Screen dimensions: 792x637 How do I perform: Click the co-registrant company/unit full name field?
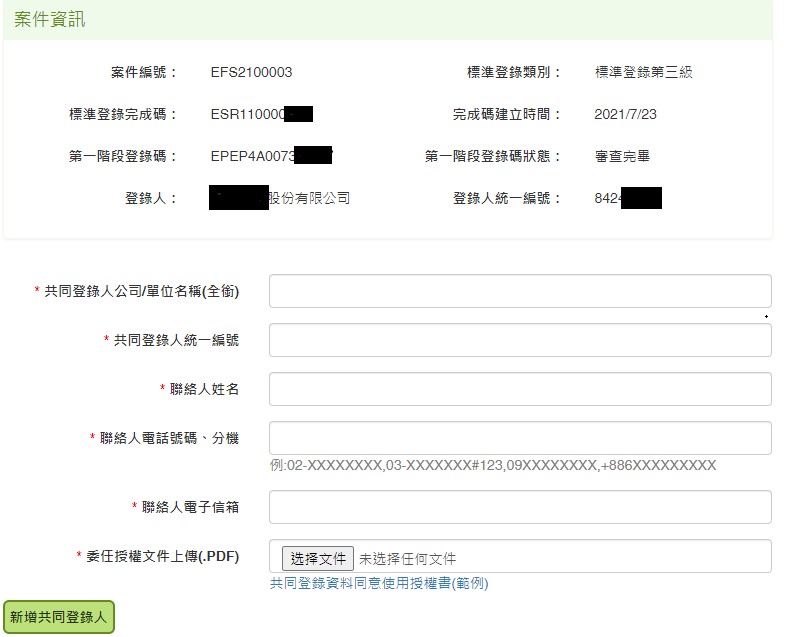[x=520, y=291]
